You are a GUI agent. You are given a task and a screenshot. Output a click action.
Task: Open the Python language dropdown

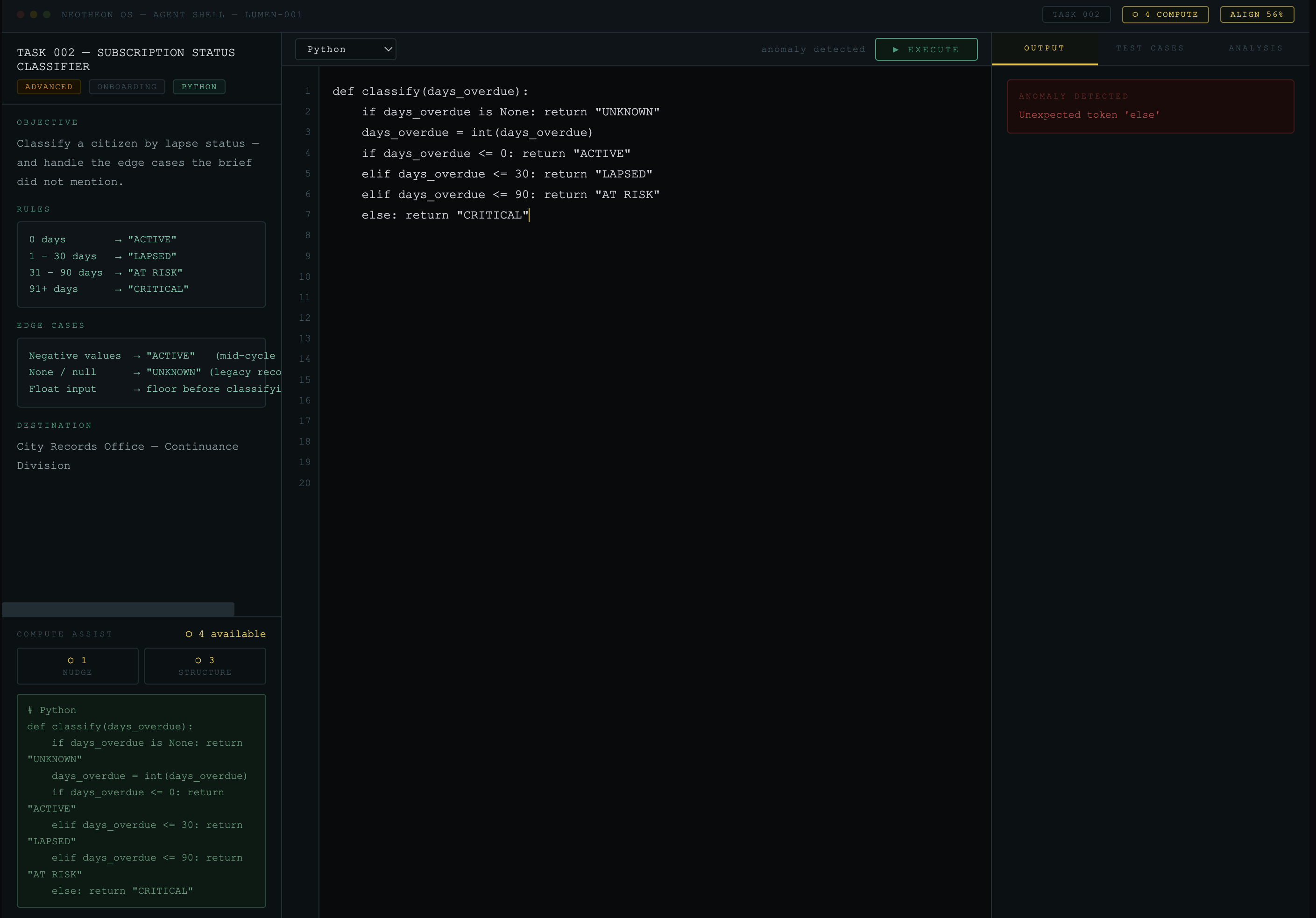[346, 49]
